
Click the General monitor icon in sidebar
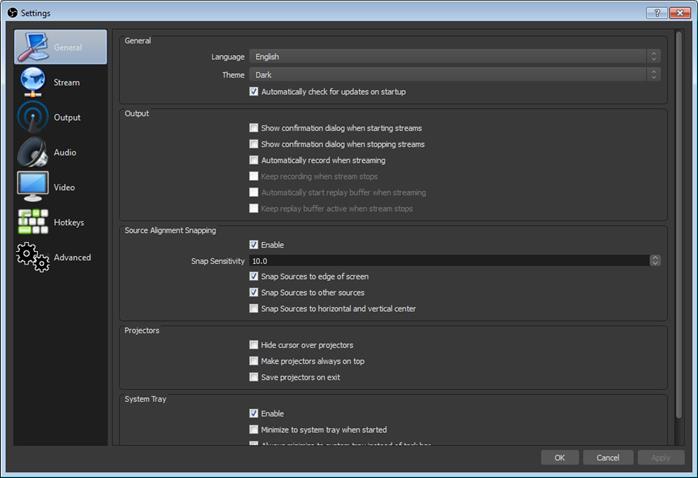(x=33, y=47)
